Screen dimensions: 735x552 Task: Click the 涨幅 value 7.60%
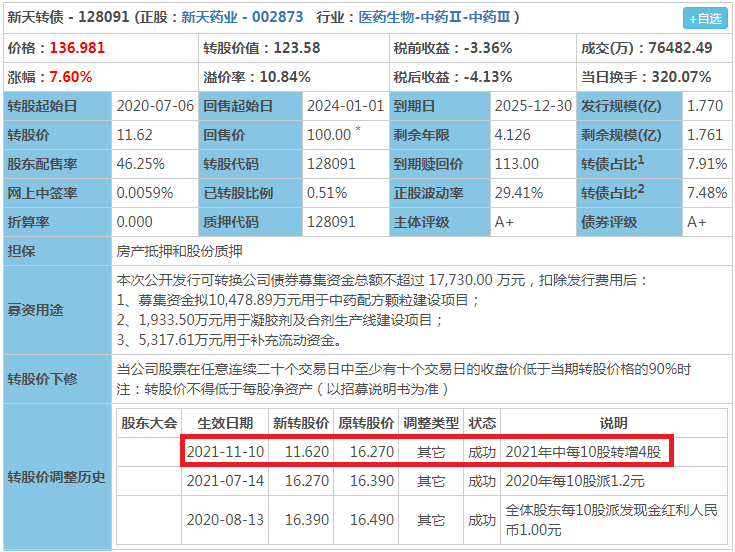pos(71,77)
